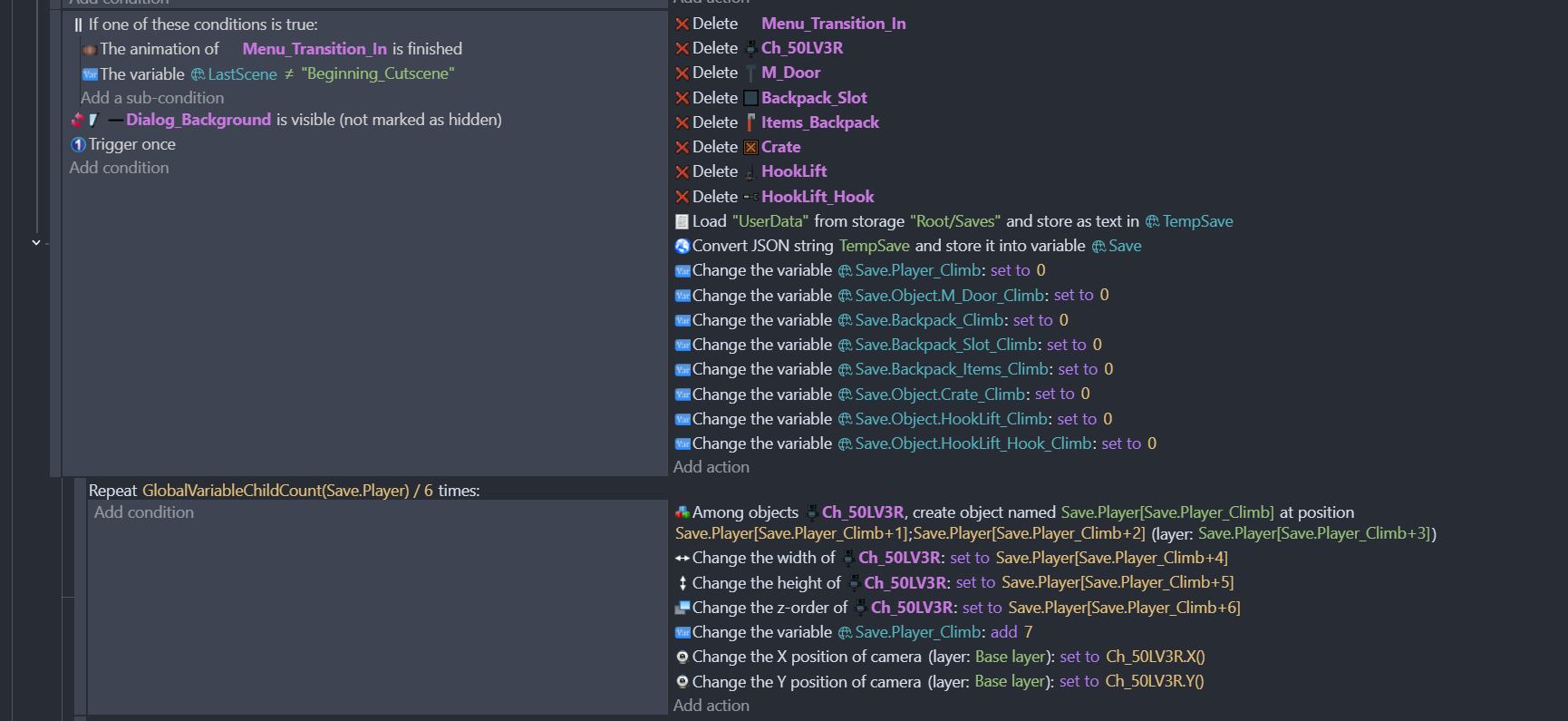Click the Change the width action icon
Viewport: 1568px width, 721px height.
point(682,558)
